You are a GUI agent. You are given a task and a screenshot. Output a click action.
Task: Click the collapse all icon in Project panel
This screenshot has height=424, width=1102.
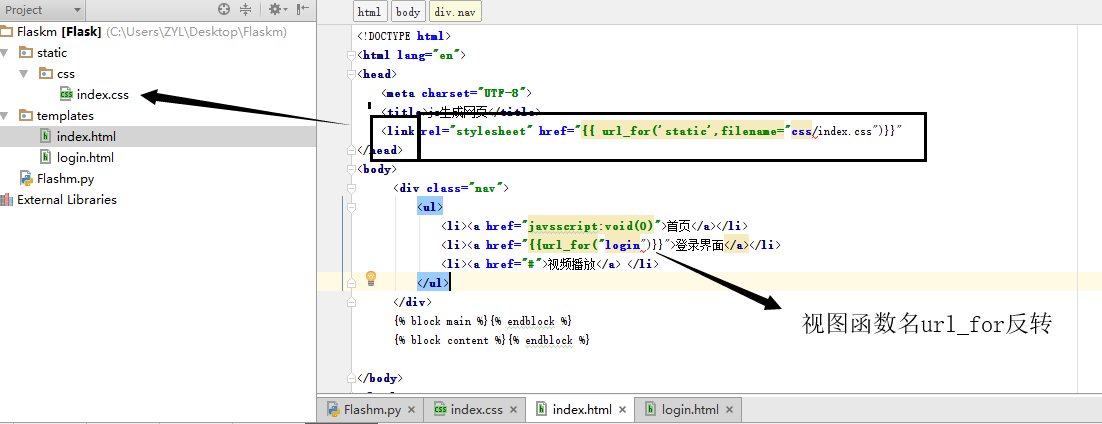246,10
